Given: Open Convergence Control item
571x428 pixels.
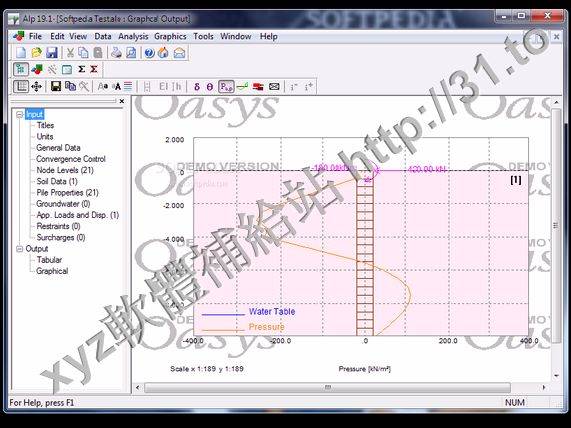Looking at the screenshot, I should 71,159.
